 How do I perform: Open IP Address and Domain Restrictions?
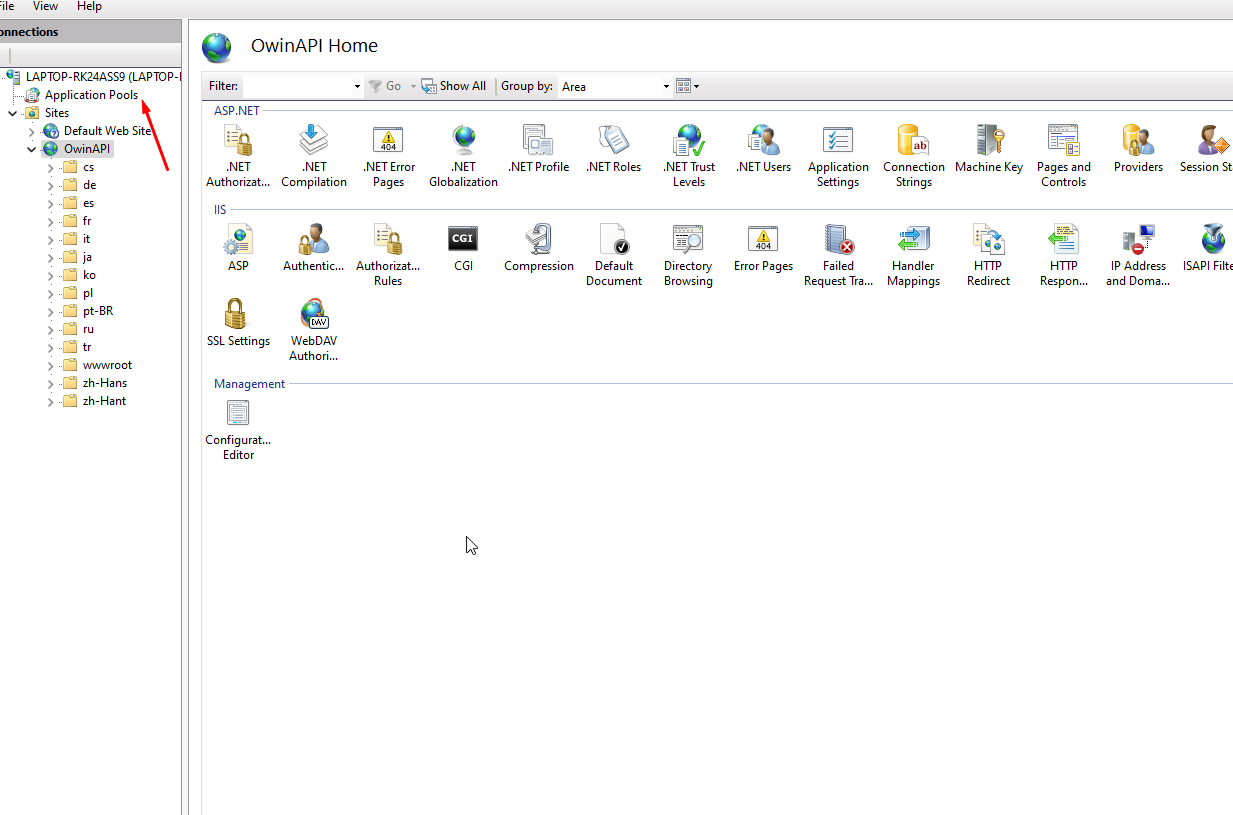(x=1138, y=255)
